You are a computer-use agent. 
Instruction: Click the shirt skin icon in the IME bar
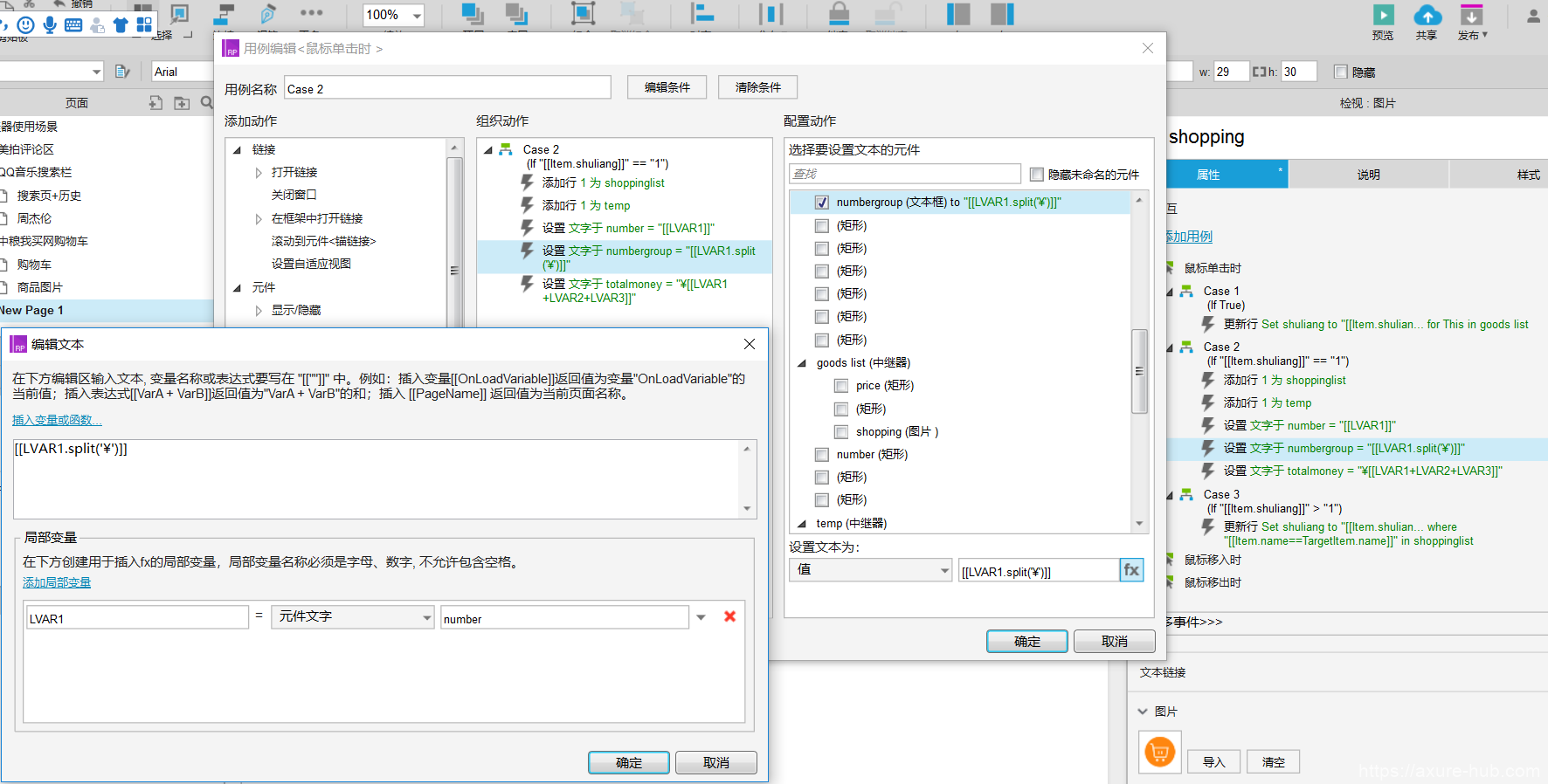click(121, 25)
